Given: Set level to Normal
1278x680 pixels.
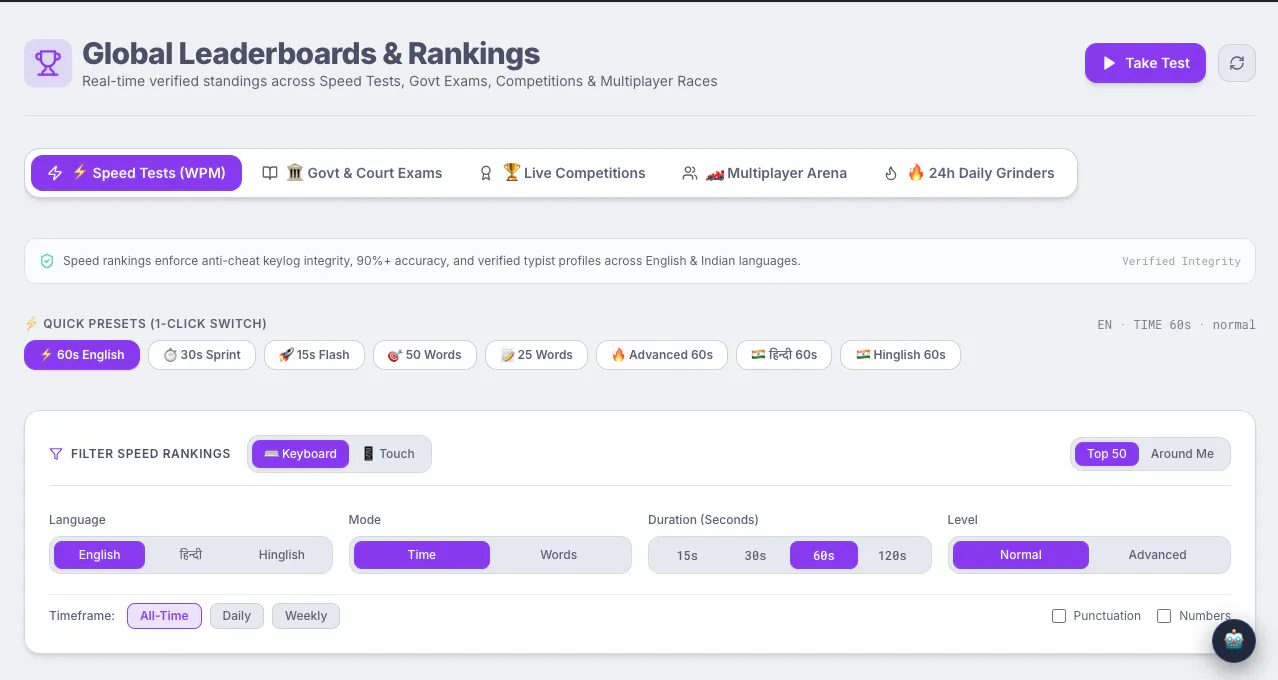Looking at the screenshot, I should point(1021,555).
